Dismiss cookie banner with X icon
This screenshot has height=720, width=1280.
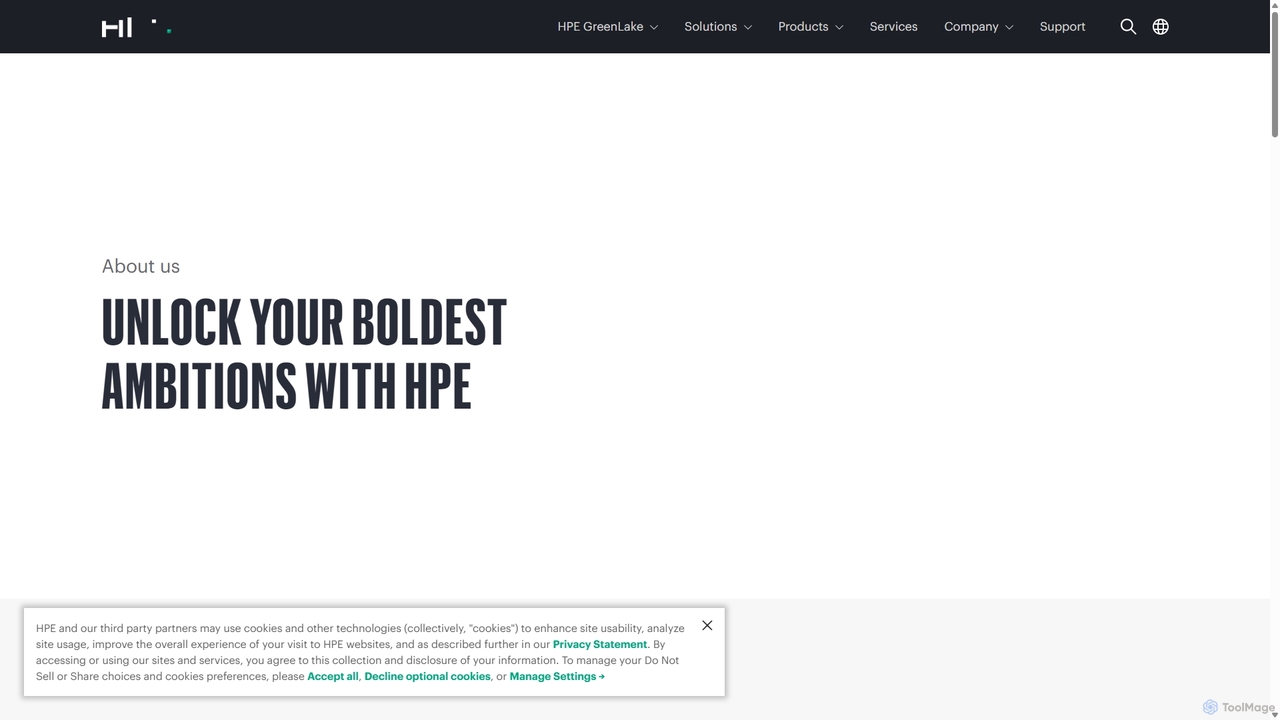click(707, 625)
